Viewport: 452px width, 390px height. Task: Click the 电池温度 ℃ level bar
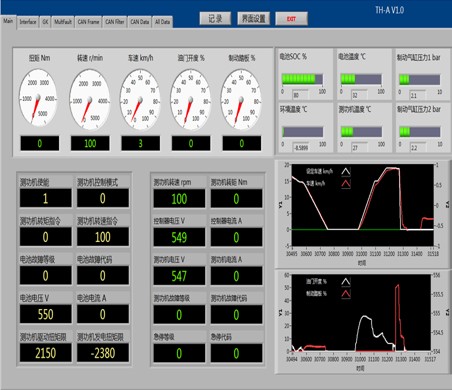[361, 79]
